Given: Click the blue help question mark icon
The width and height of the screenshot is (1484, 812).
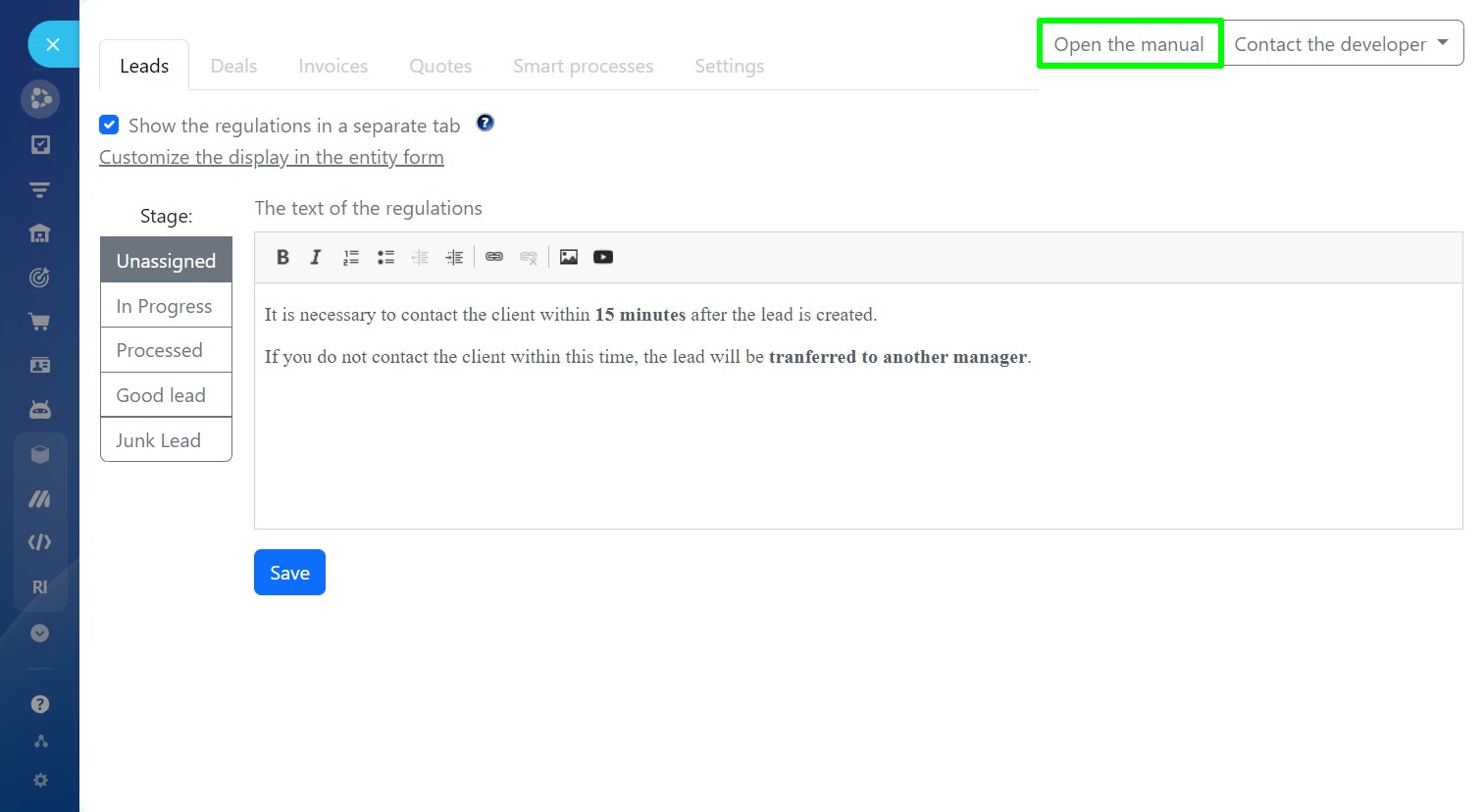Looking at the screenshot, I should [x=485, y=123].
